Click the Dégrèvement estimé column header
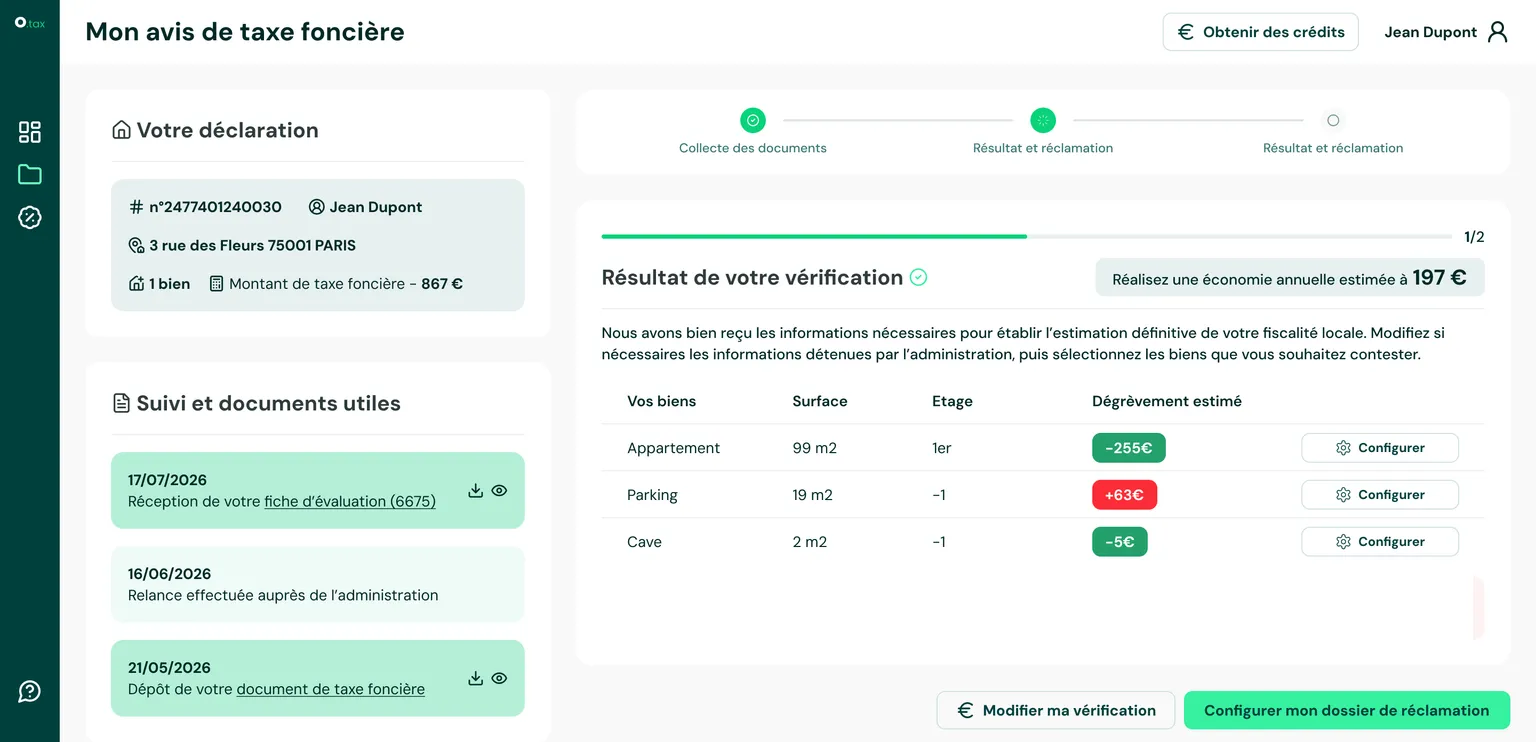This screenshot has width=1536, height=742. pyautogui.click(x=1167, y=401)
